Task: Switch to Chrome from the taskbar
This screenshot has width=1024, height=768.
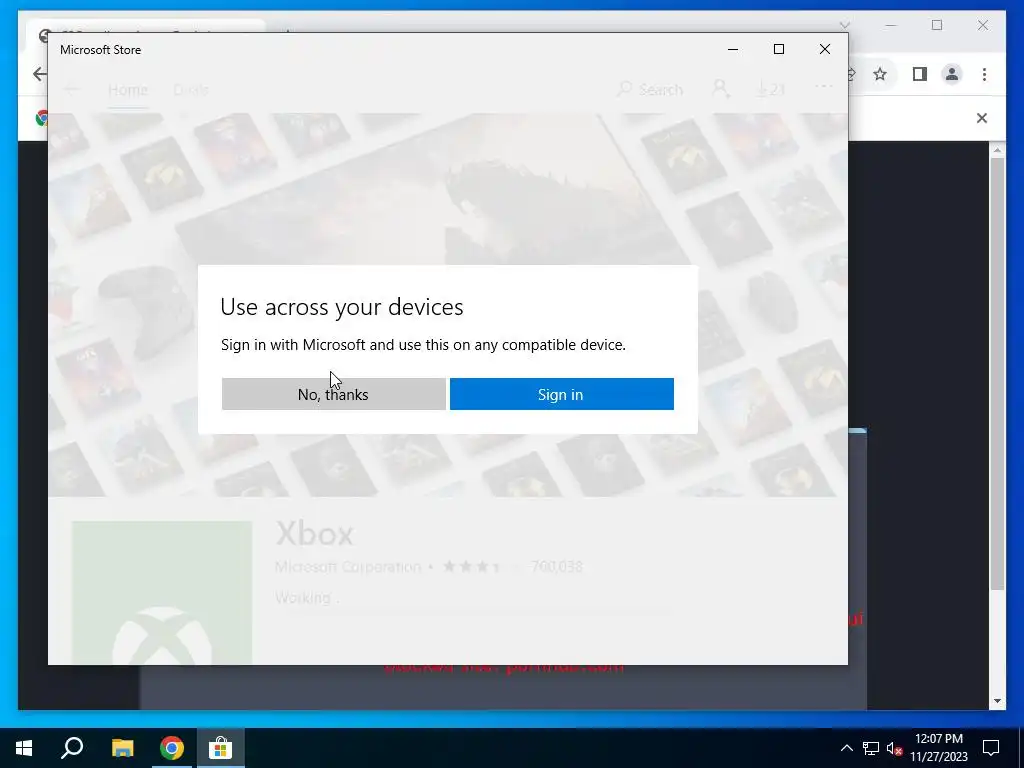Action: click(172, 748)
